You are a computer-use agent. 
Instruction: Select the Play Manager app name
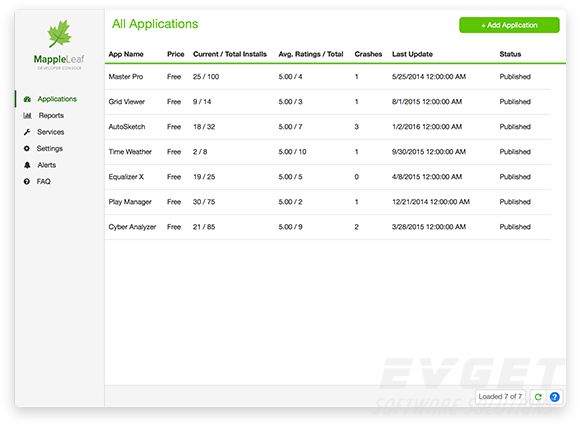(130, 202)
